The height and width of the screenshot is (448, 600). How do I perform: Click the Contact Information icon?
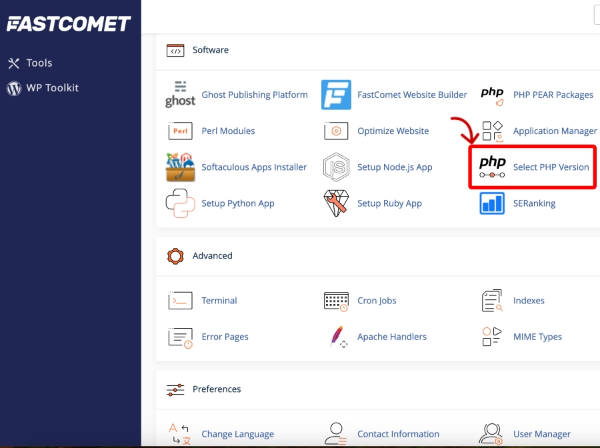coord(336,434)
